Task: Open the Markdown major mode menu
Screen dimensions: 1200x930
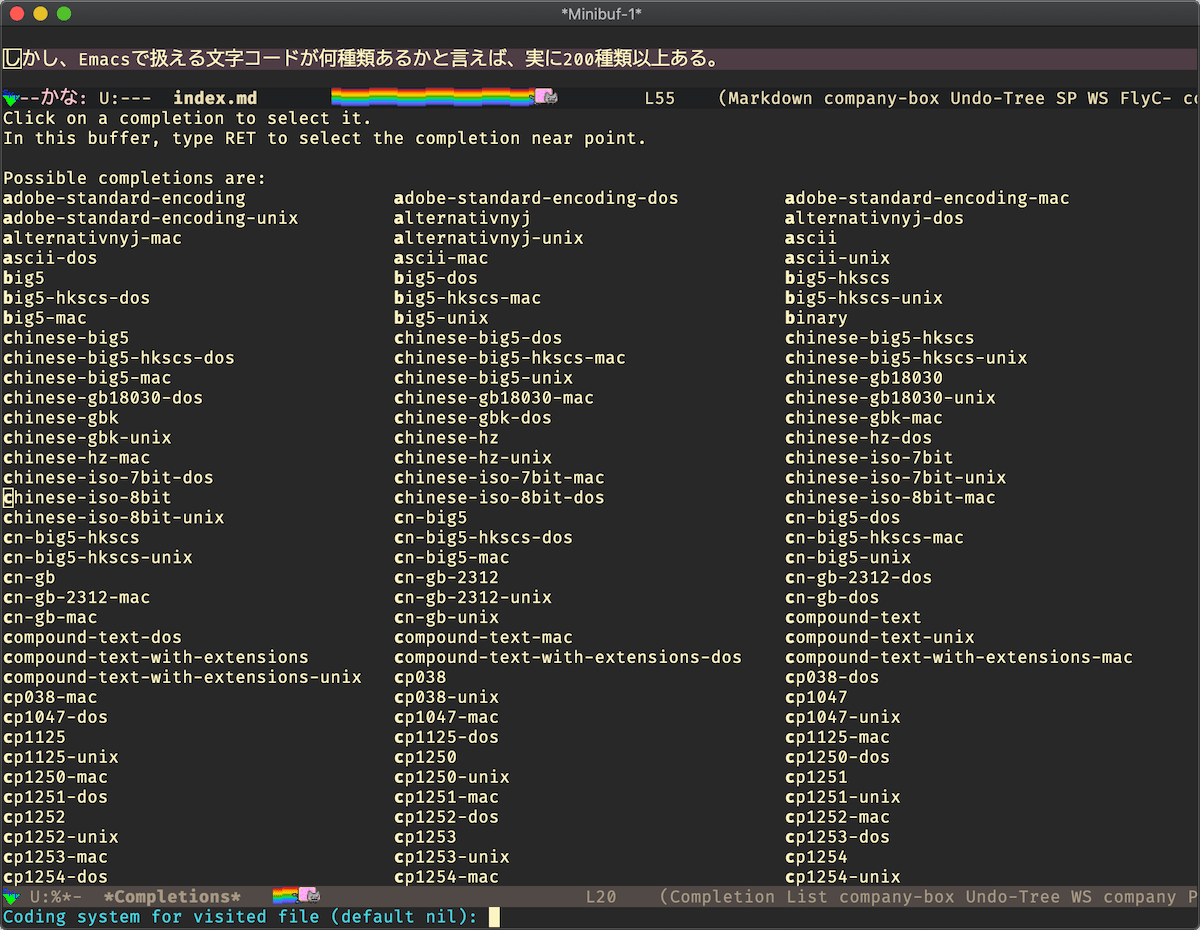Action: click(772, 97)
